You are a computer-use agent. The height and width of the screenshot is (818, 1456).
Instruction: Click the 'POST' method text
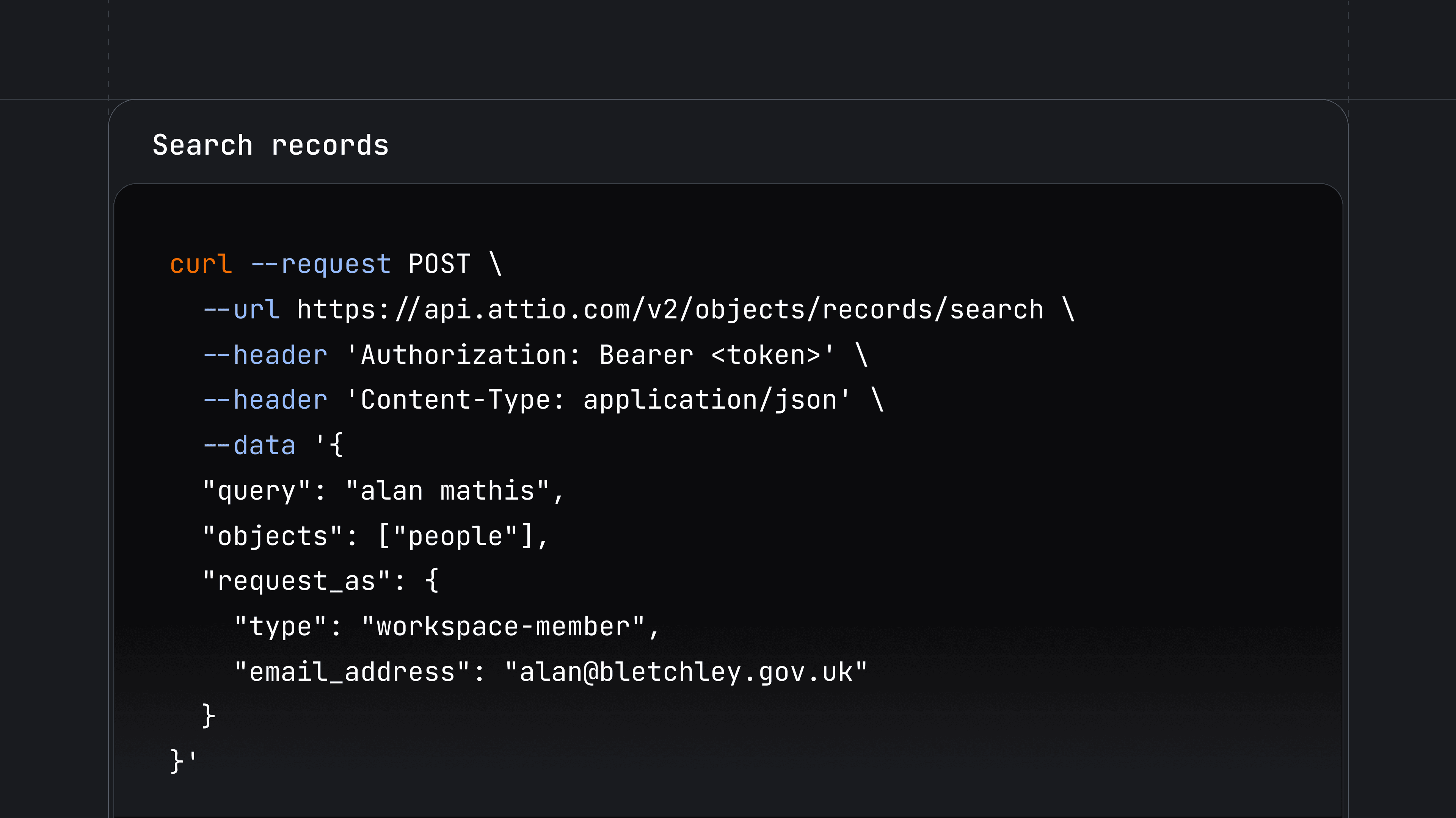tap(439, 264)
